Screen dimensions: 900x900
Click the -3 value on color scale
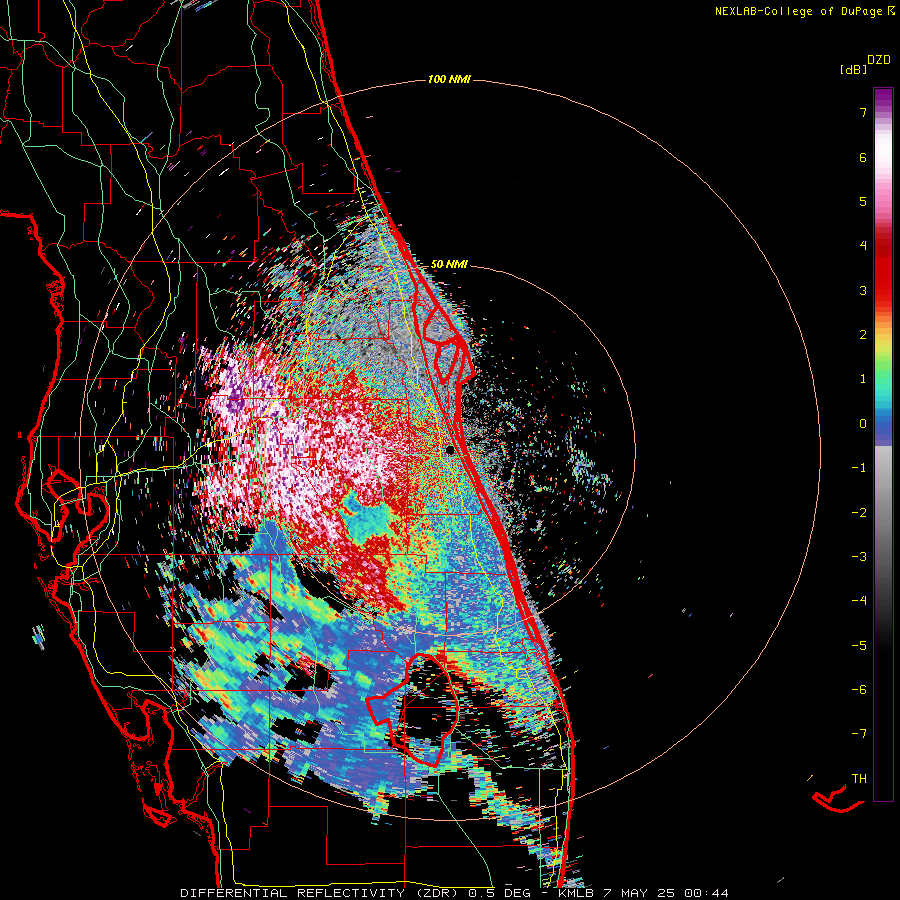click(859, 556)
